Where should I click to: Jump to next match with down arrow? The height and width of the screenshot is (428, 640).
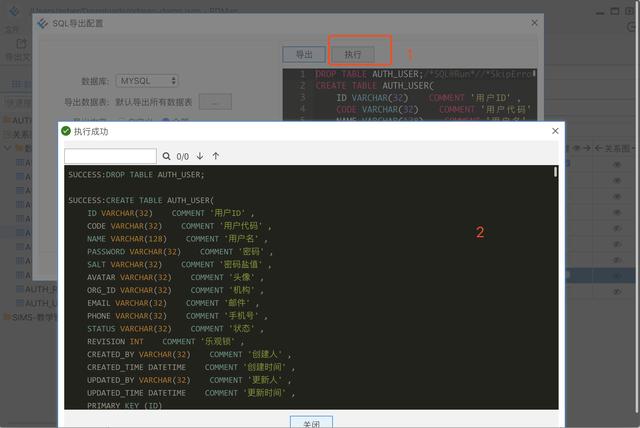coord(200,156)
